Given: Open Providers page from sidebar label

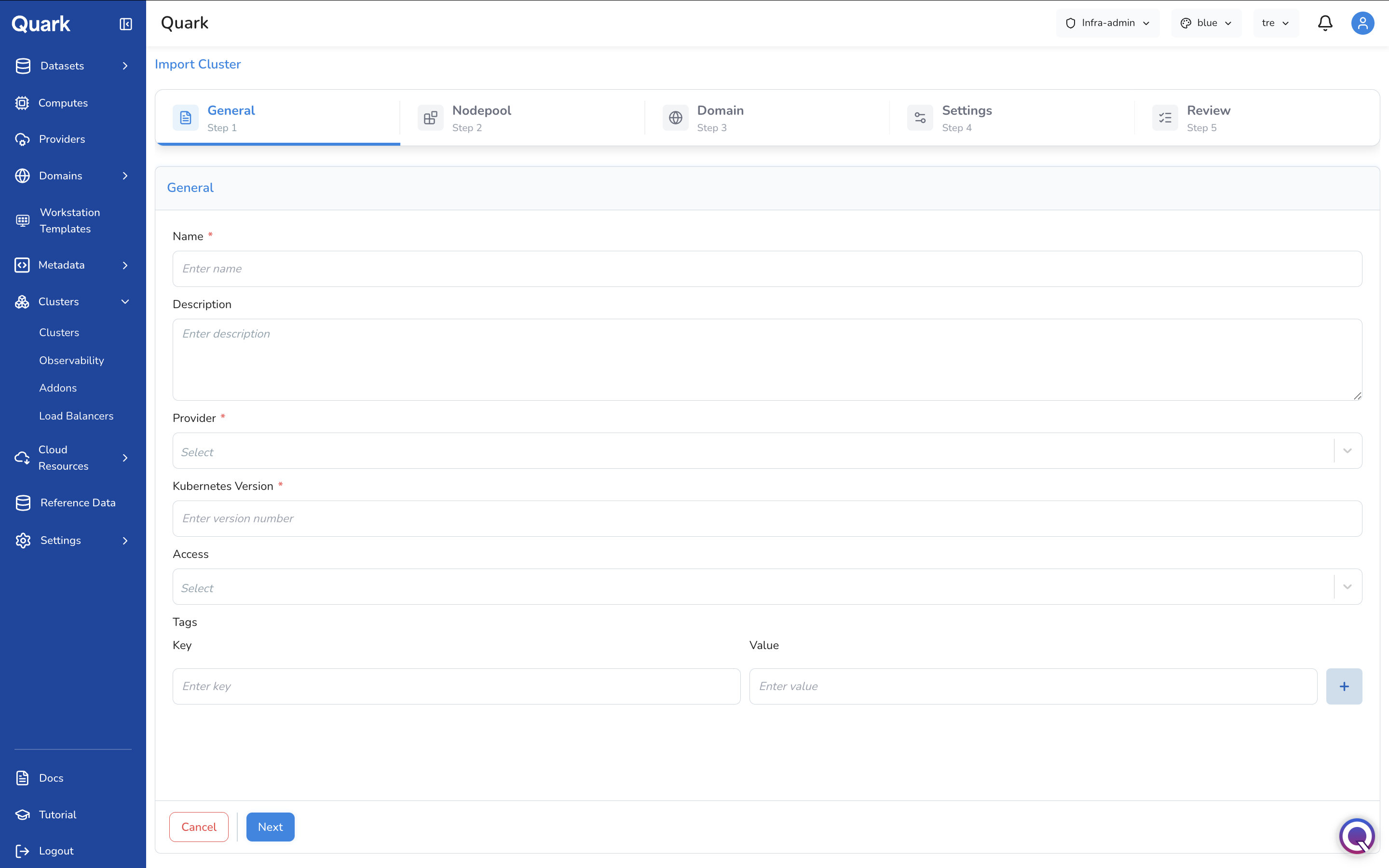Looking at the screenshot, I should 62,139.
